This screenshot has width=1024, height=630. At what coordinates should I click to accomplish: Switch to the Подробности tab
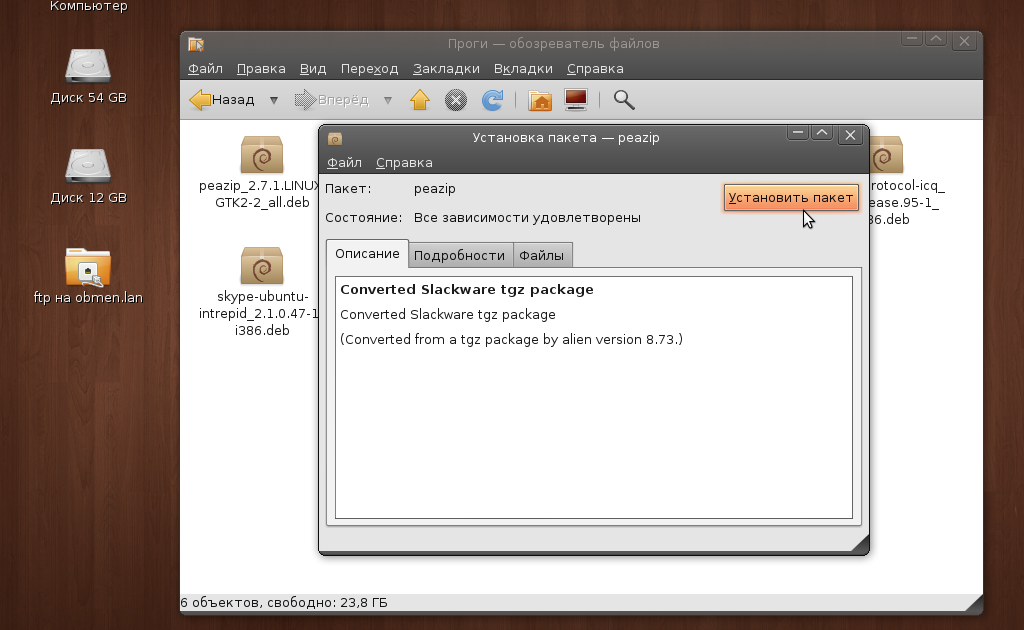(x=460, y=254)
